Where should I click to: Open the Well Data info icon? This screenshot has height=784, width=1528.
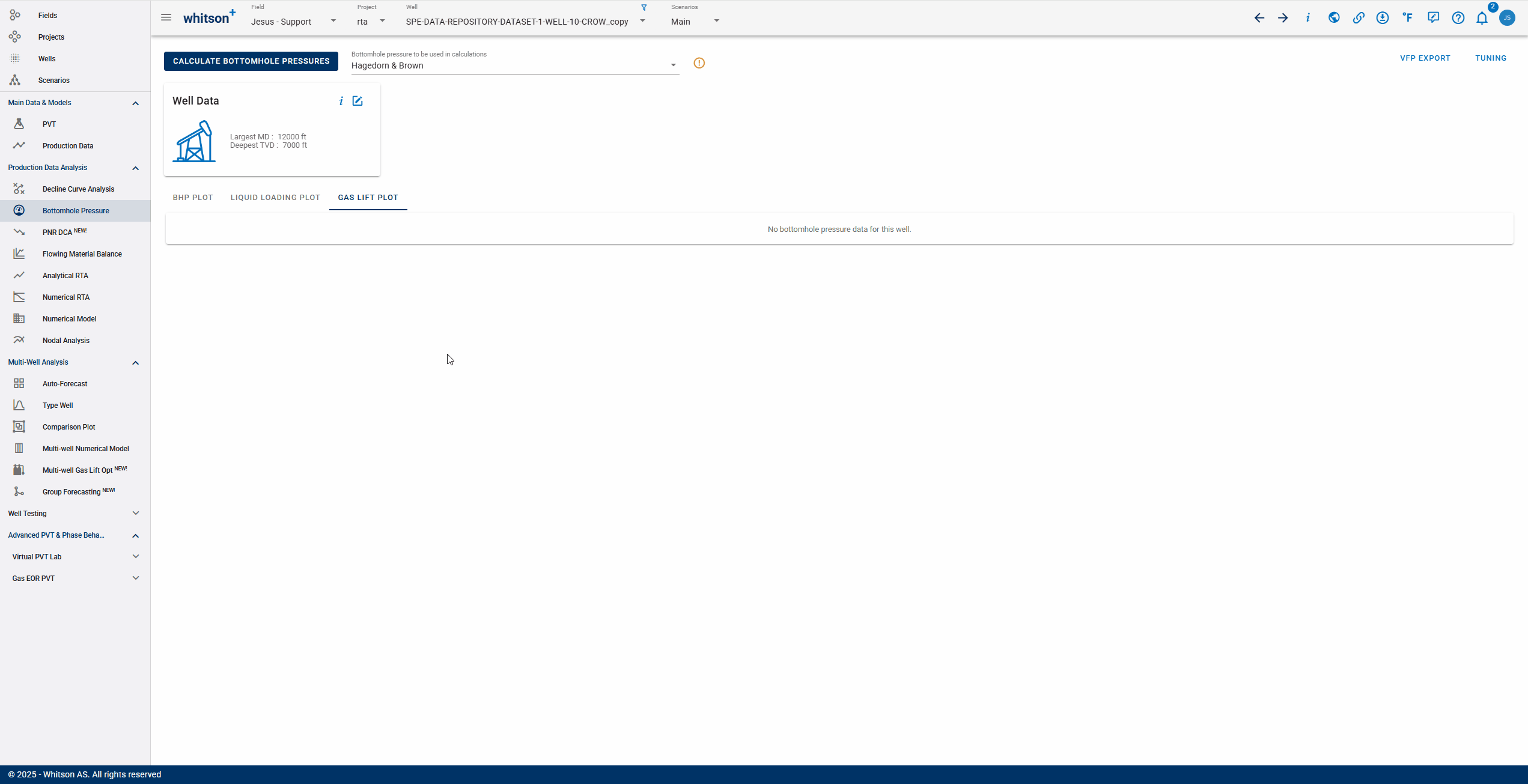click(341, 101)
